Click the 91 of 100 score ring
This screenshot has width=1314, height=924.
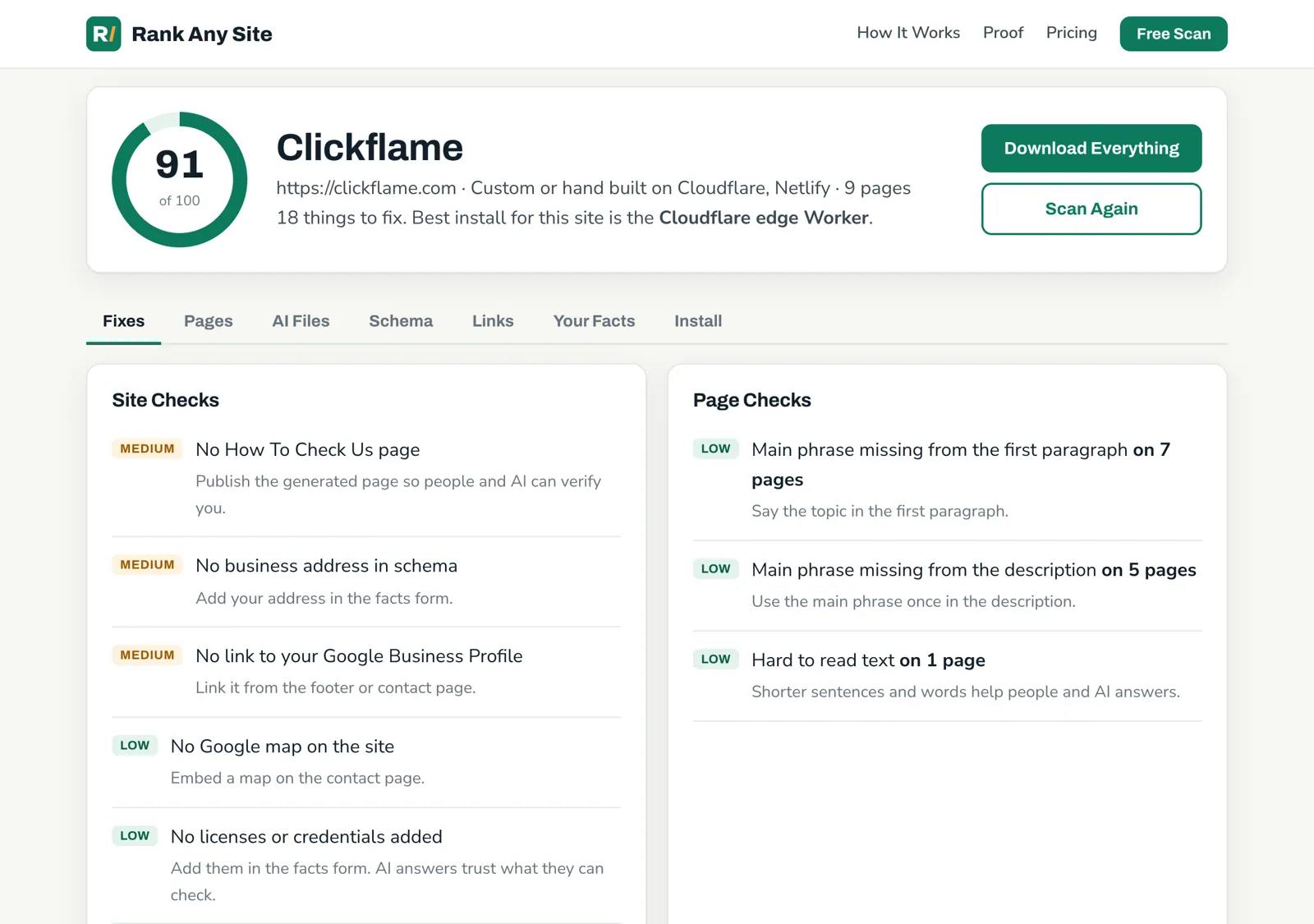(179, 179)
